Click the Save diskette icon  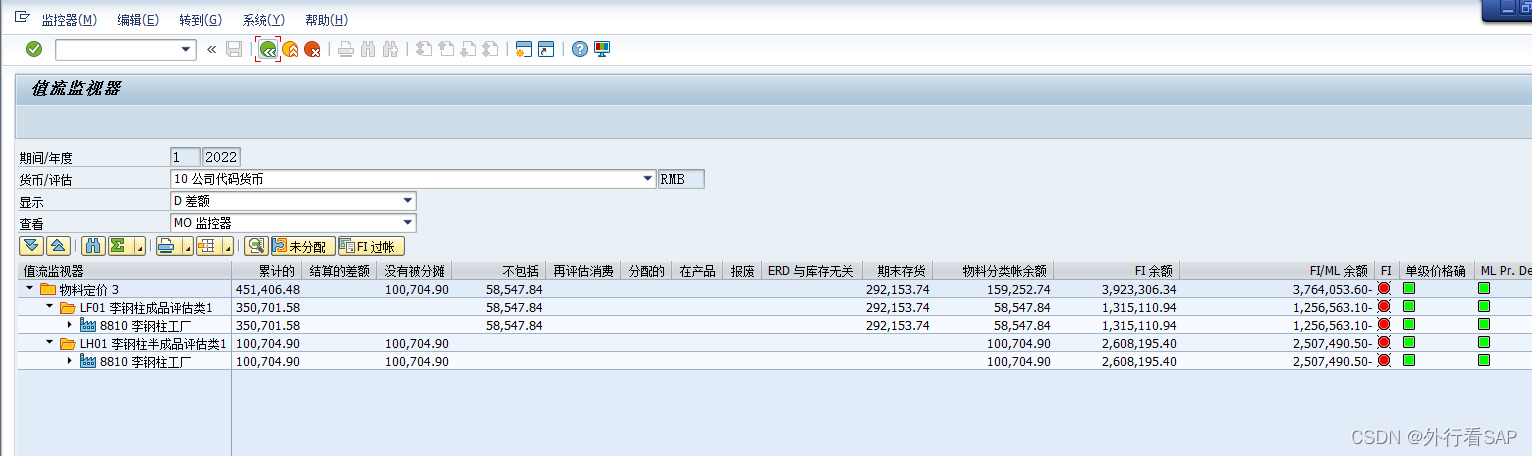(234, 49)
